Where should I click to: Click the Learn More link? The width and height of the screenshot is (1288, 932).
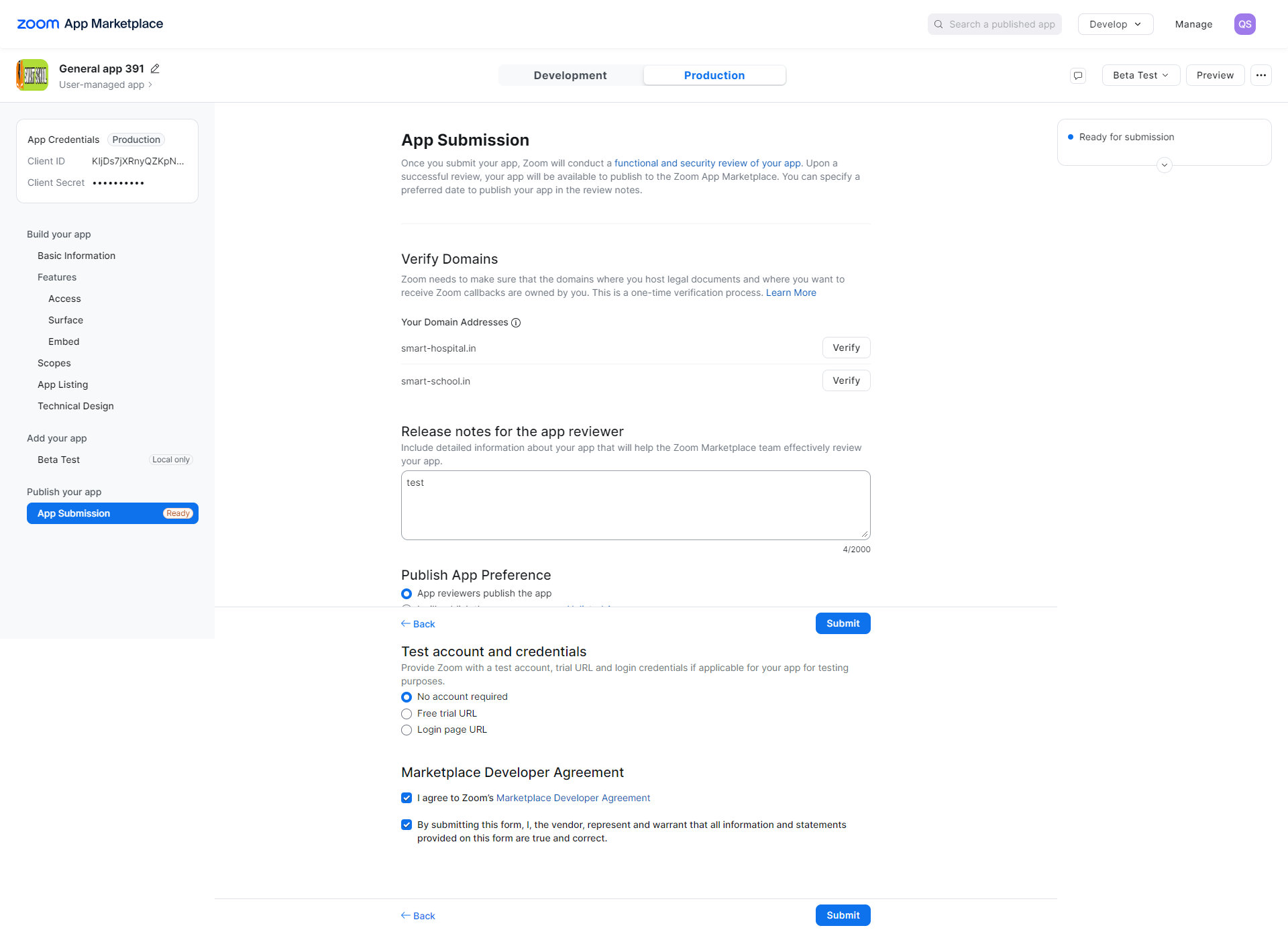click(791, 293)
